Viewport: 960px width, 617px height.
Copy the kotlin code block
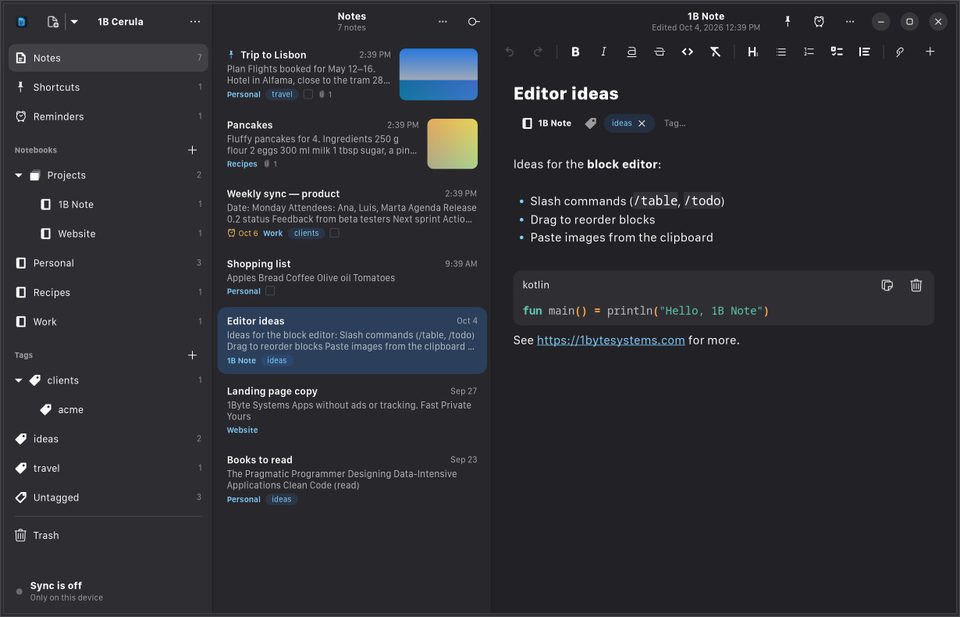point(887,285)
